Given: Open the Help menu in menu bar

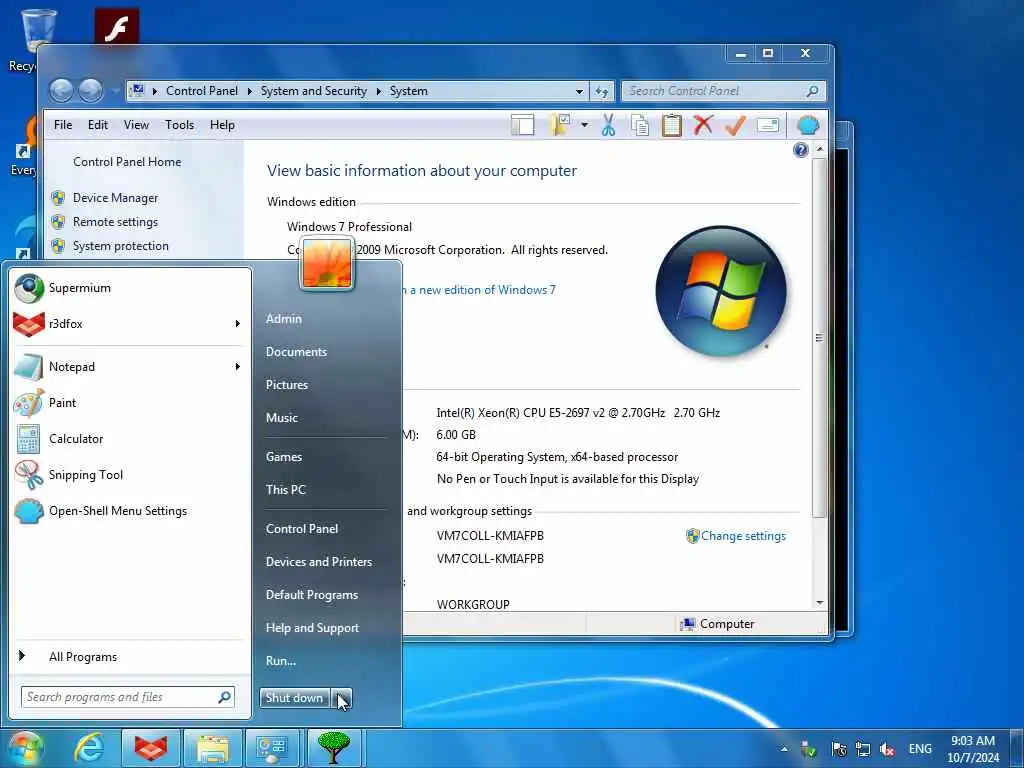Looking at the screenshot, I should coord(222,125).
